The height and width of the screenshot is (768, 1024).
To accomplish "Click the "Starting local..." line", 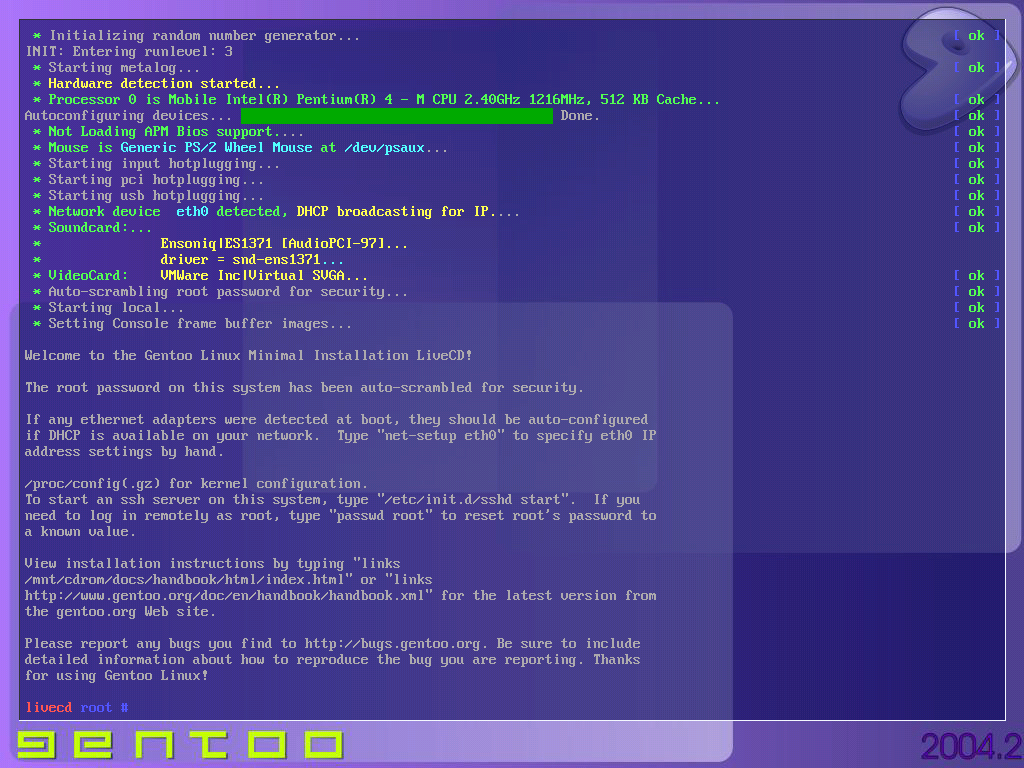I will 108,308.
